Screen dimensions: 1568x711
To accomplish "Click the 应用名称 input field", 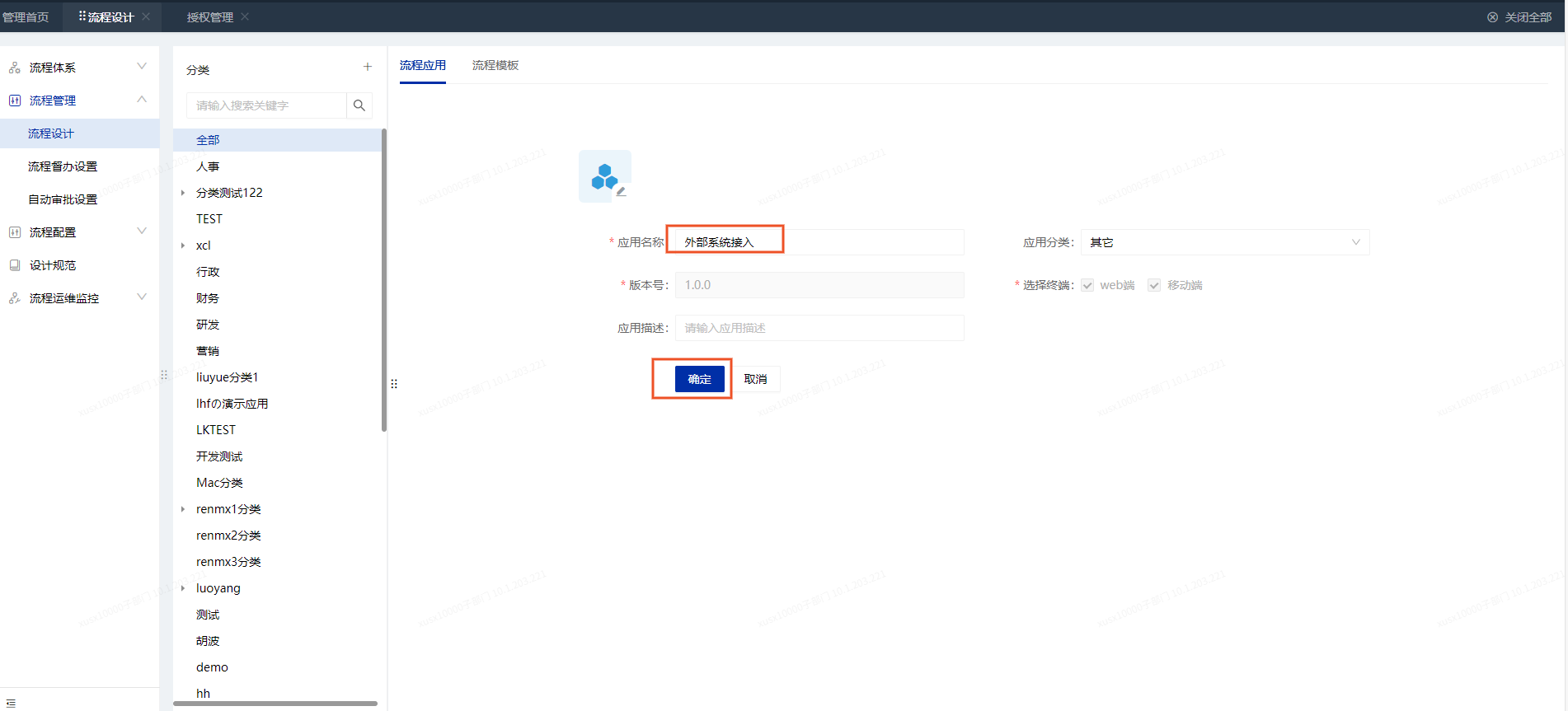I will 819,242.
